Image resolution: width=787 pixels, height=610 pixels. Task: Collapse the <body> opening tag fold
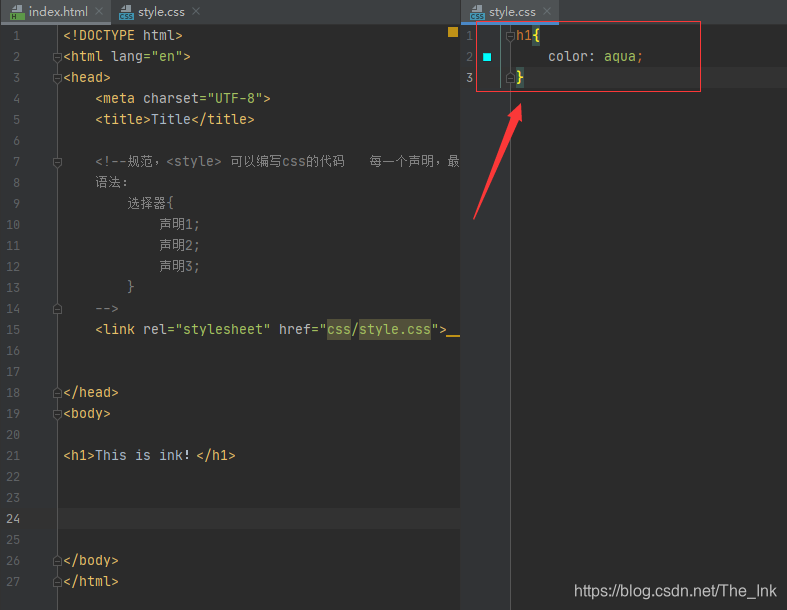[57, 414]
